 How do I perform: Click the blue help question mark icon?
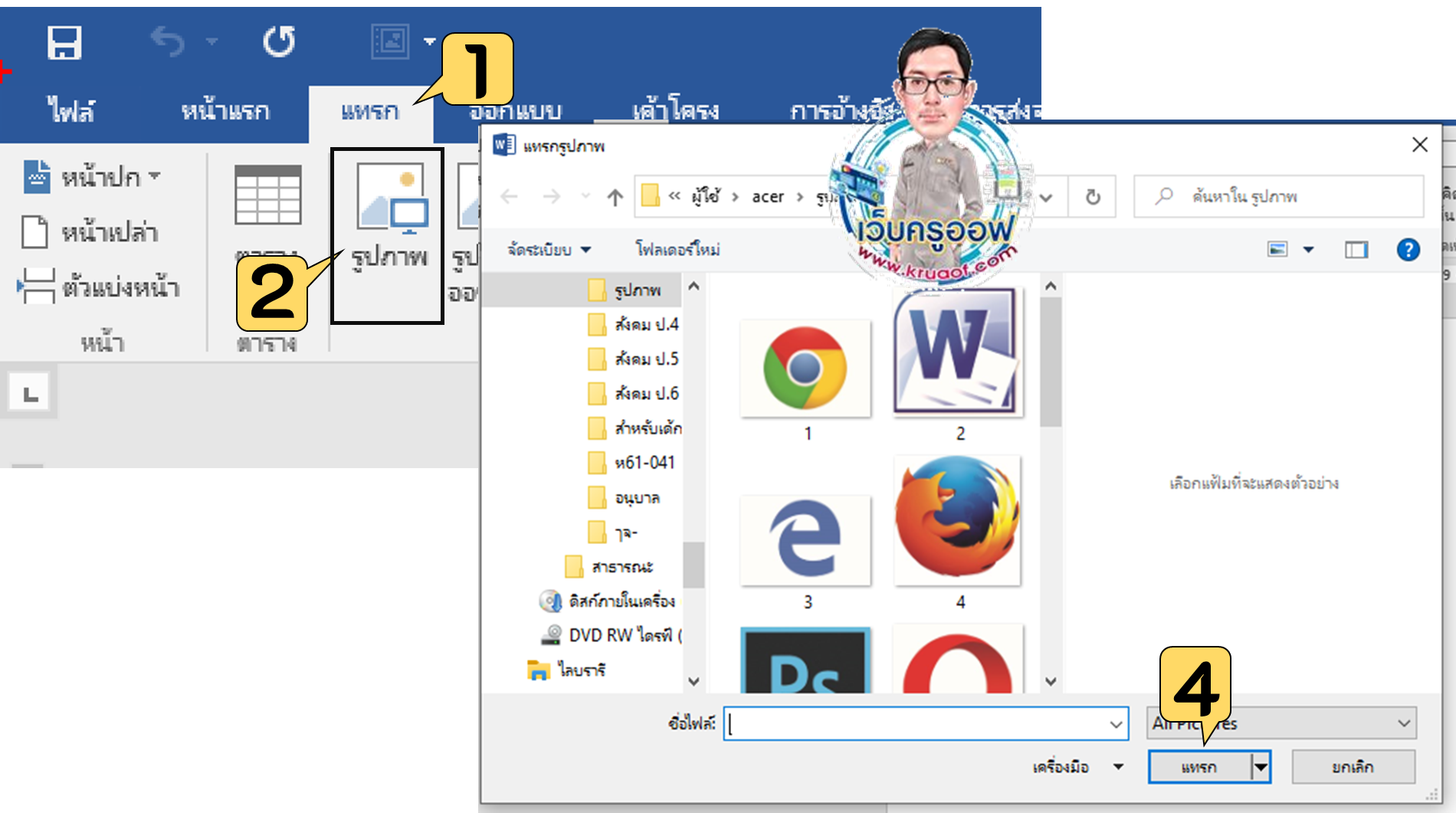click(x=1408, y=250)
